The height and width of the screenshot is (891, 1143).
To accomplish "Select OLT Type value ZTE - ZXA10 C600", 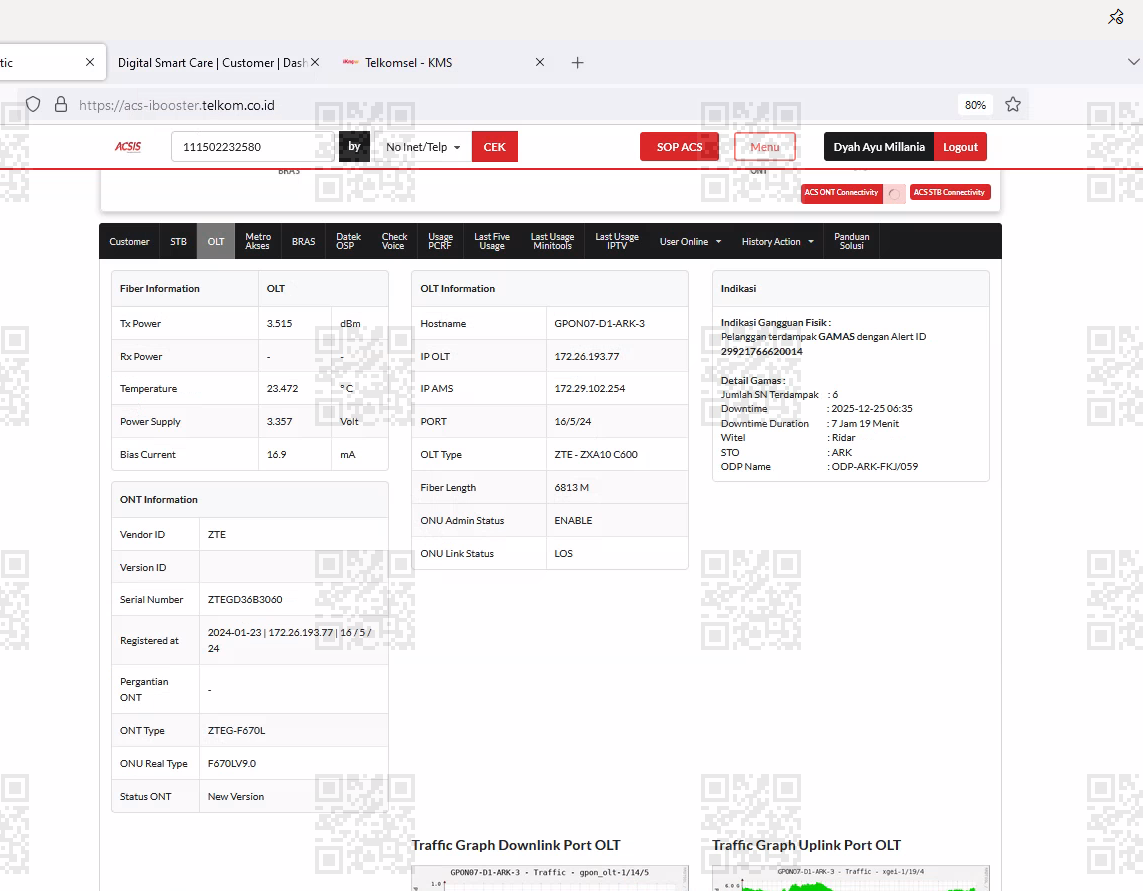I will [x=596, y=455].
